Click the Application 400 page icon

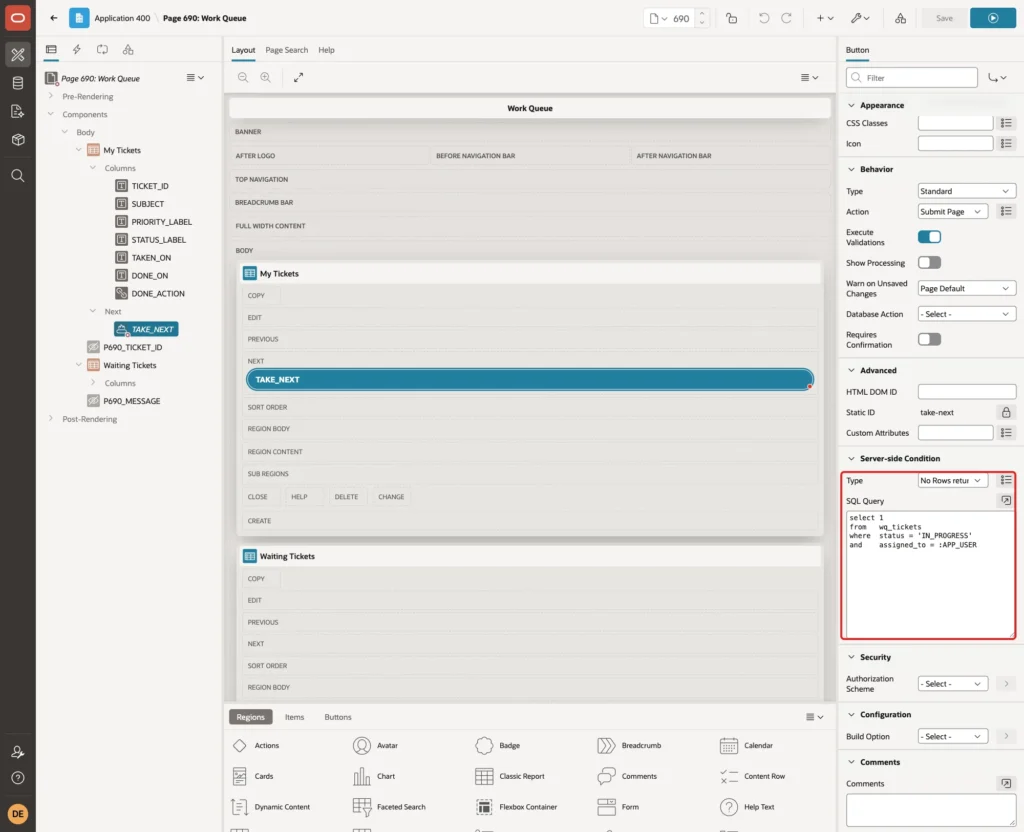click(x=79, y=18)
